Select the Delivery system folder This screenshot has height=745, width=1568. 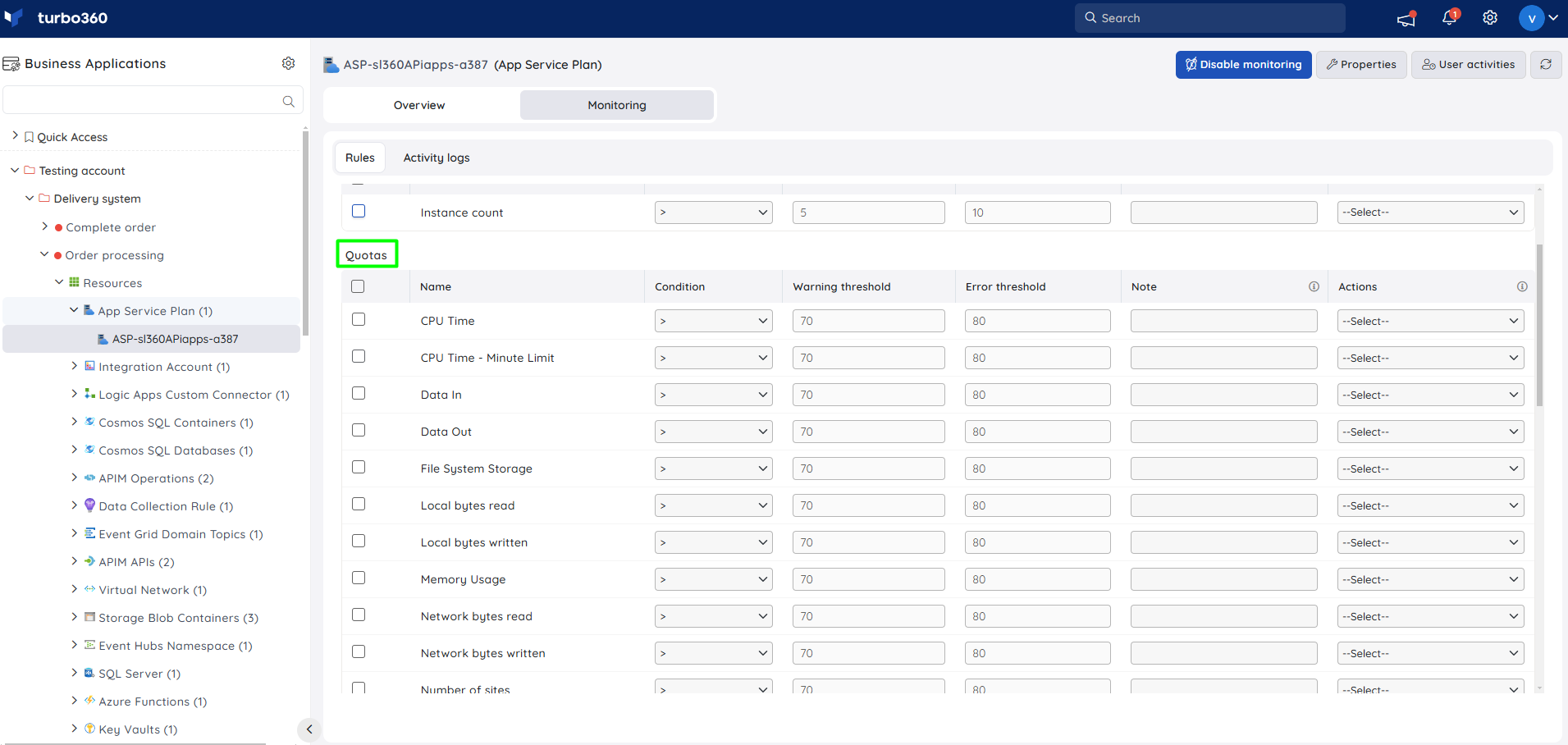(97, 199)
